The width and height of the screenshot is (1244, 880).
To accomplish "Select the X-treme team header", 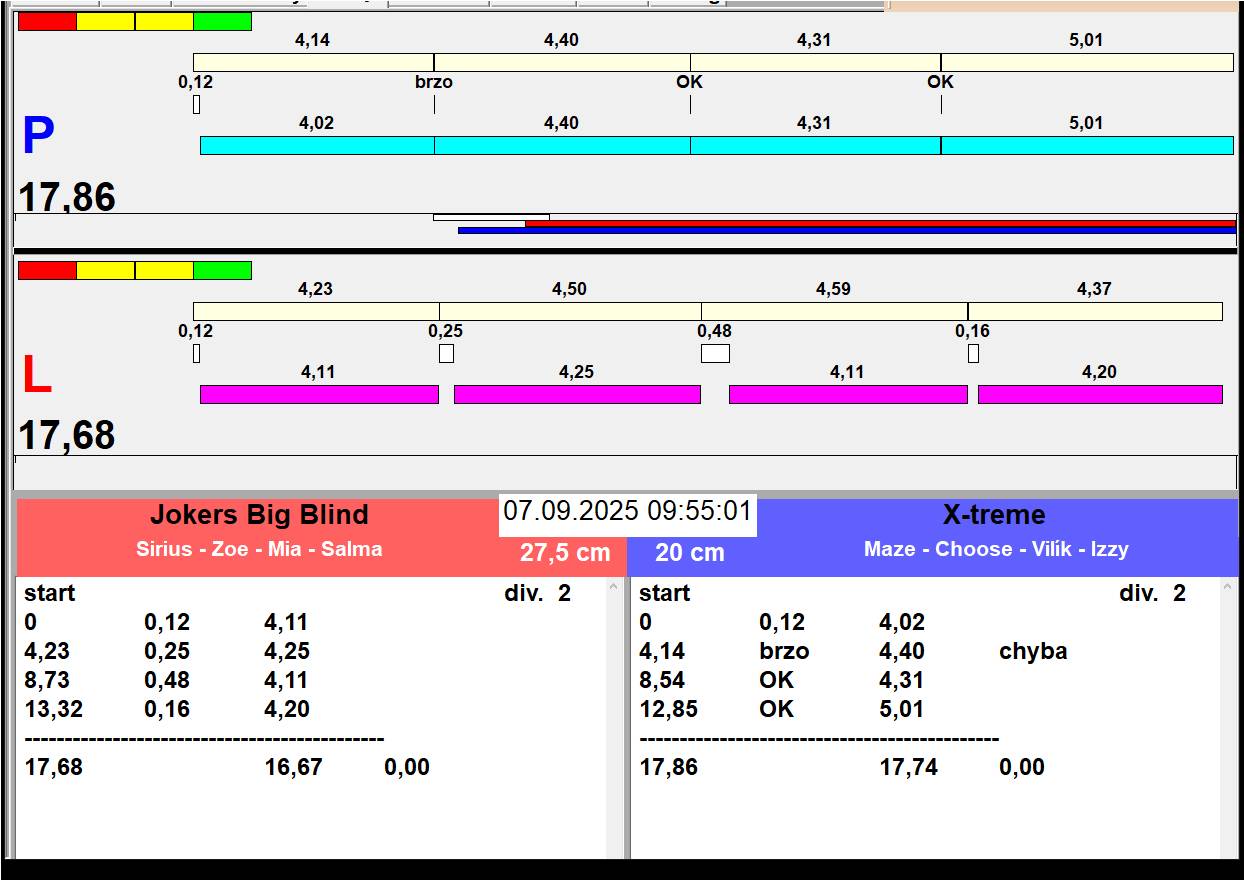I will click(994, 515).
